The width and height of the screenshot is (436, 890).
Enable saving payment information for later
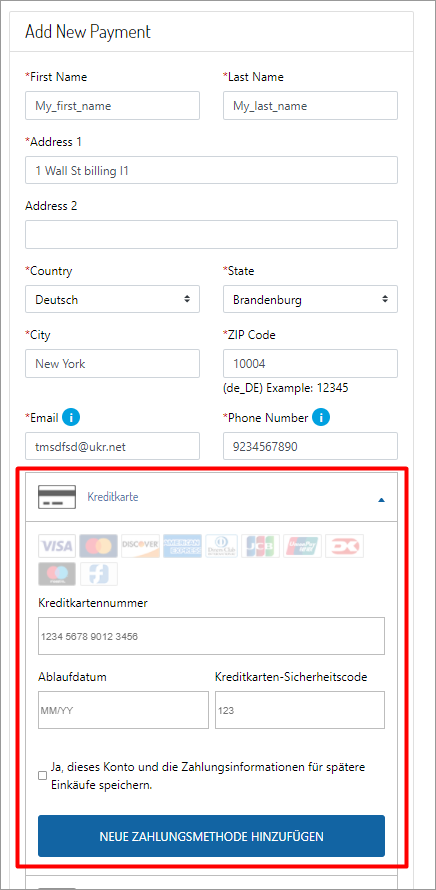[x=43, y=776]
